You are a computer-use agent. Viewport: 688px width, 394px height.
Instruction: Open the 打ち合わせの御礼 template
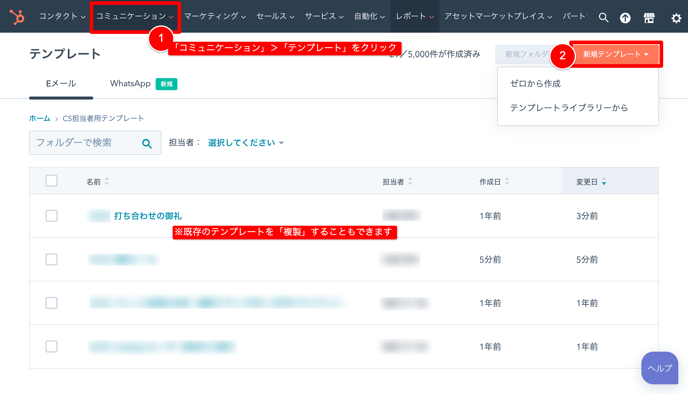(x=147, y=215)
